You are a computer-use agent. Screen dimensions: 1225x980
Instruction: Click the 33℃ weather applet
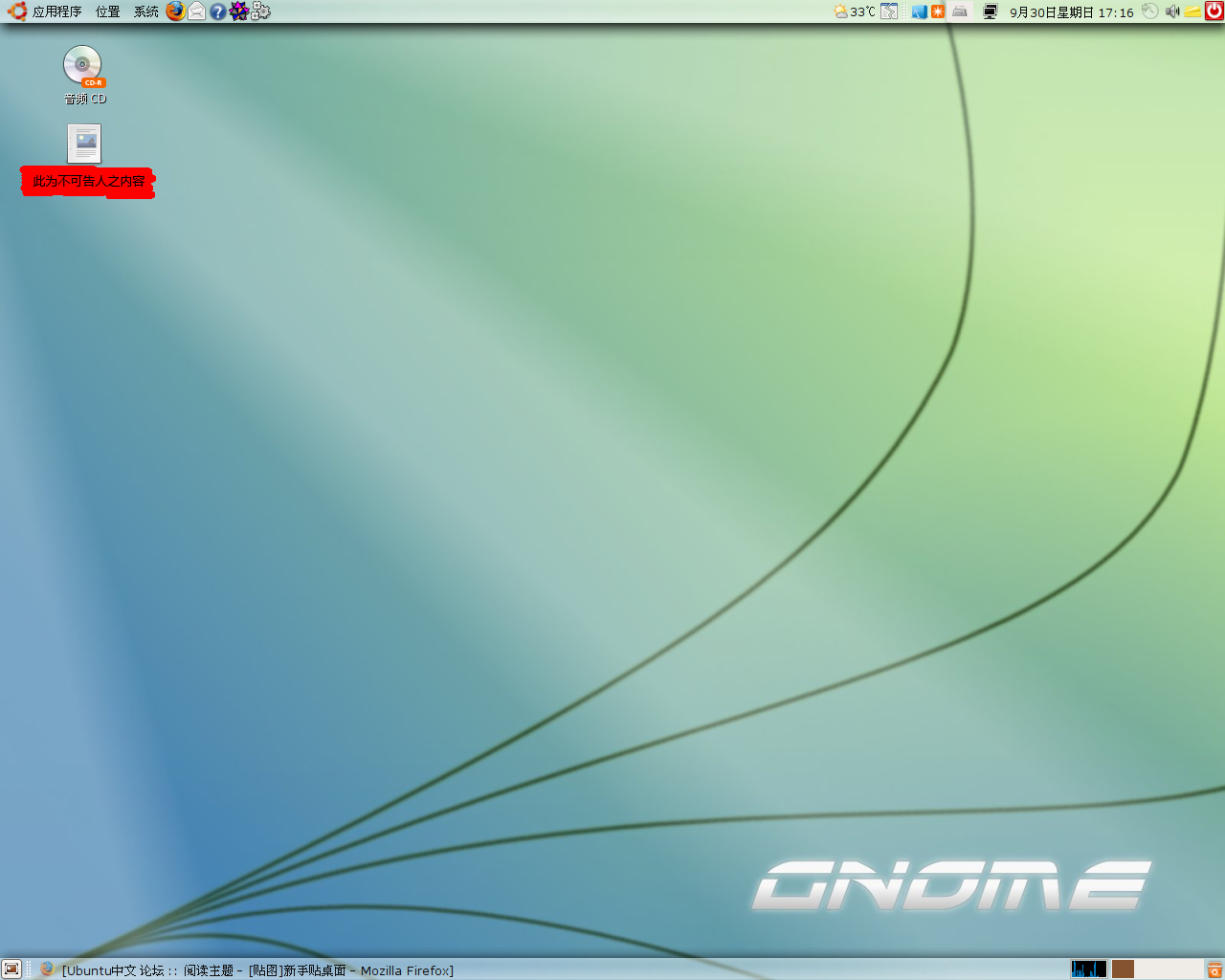pyautogui.click(x=855, y=11)
